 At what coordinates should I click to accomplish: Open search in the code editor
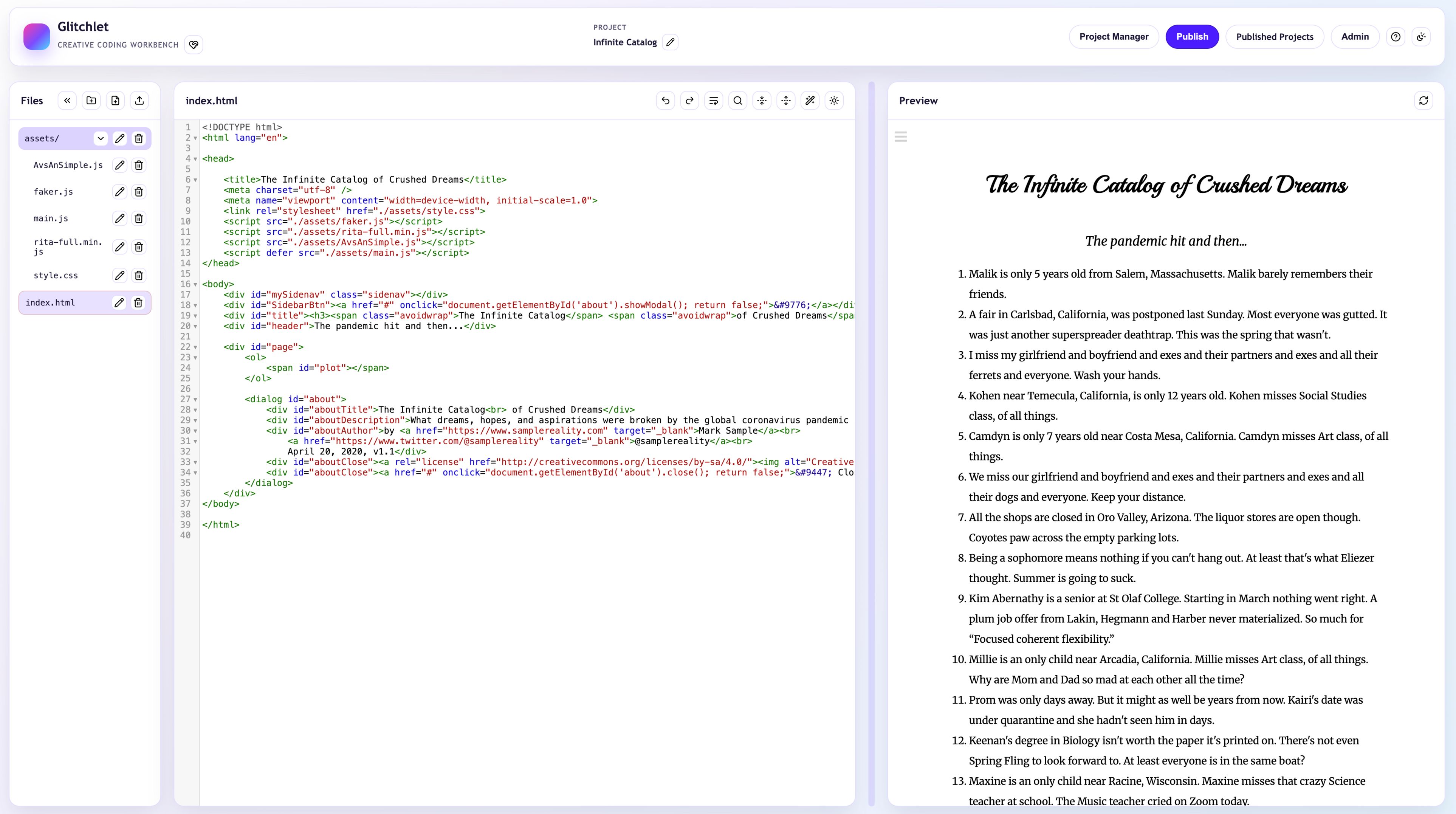(737, 101)
